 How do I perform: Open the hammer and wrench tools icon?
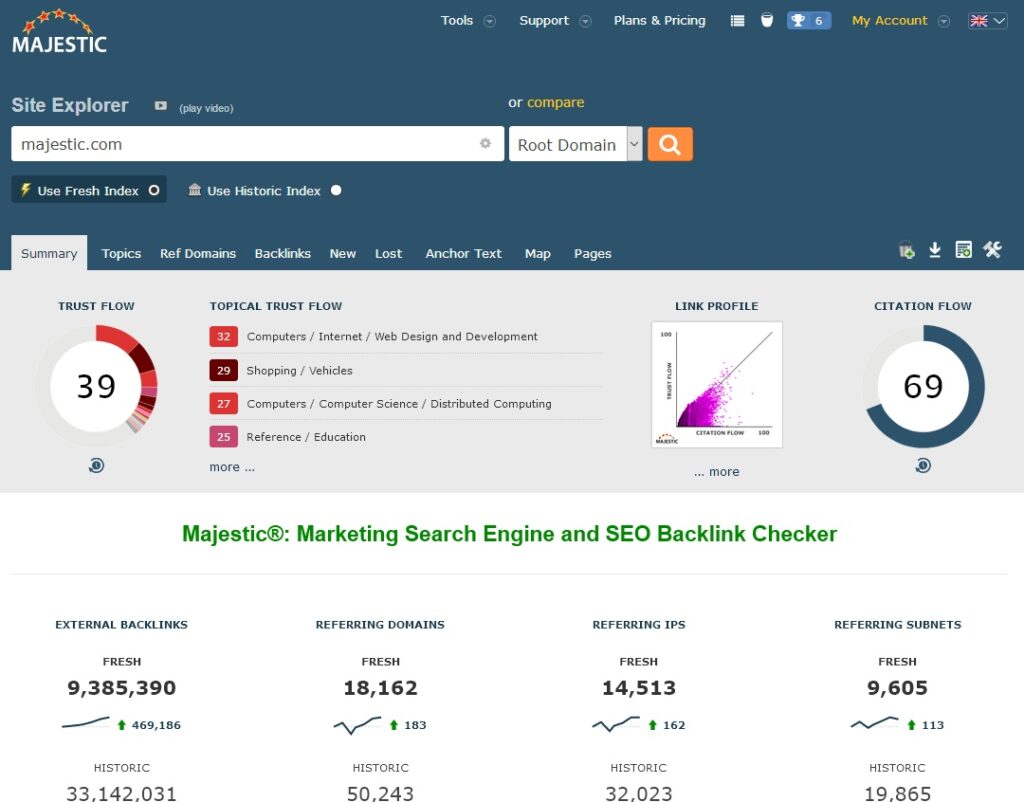tap(993, 249)
